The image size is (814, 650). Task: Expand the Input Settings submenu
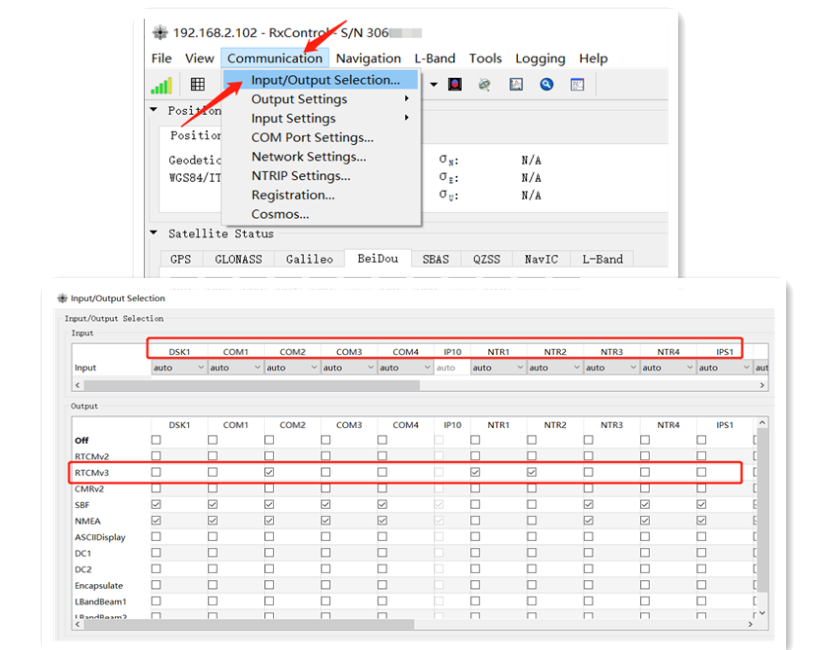[321, 118]
